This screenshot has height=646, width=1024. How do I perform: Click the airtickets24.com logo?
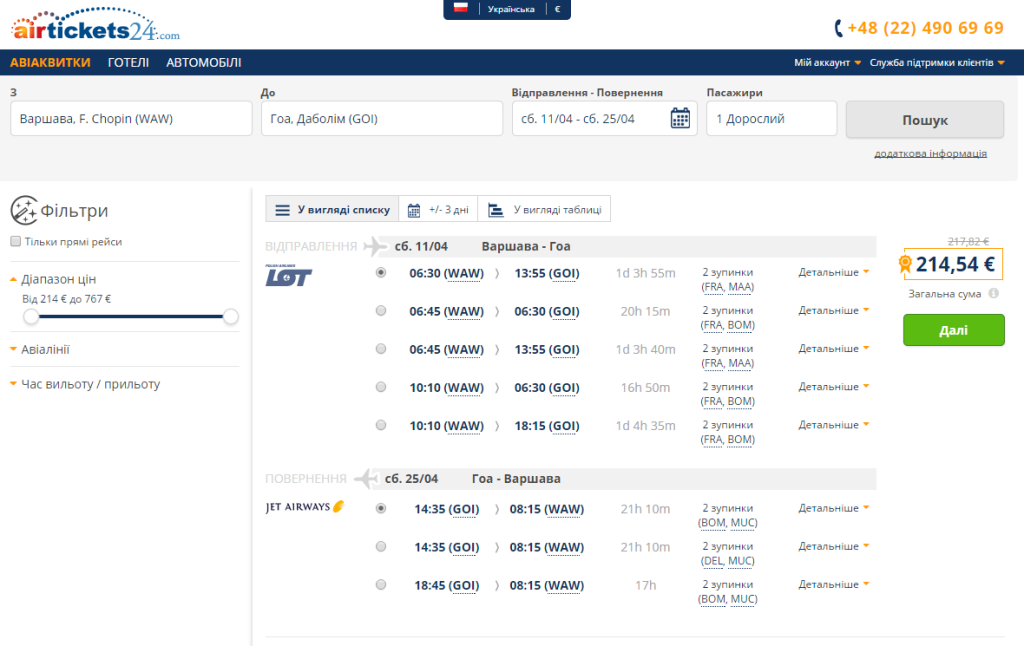pyautogui.click(x=95, y=25)
